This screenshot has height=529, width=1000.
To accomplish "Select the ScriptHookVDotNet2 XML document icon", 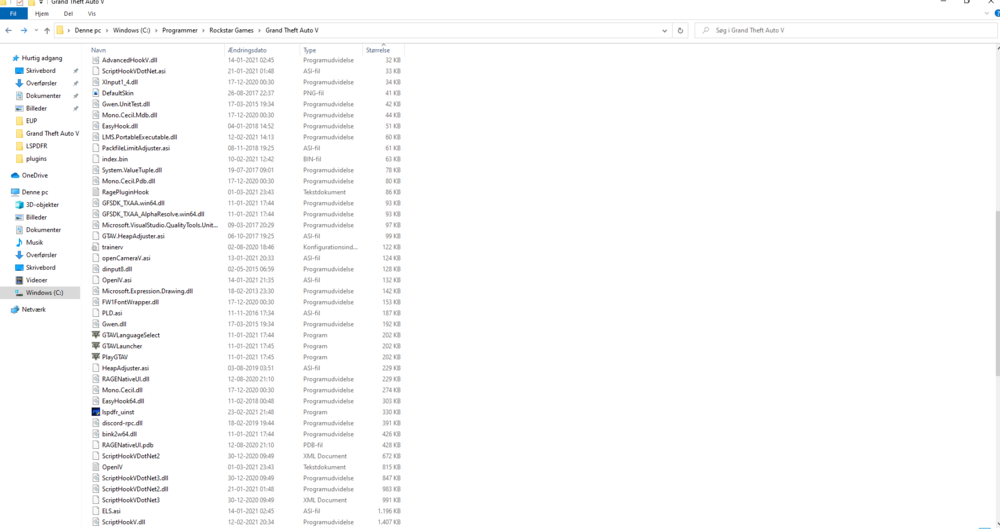I will click(x=96, y=456).
